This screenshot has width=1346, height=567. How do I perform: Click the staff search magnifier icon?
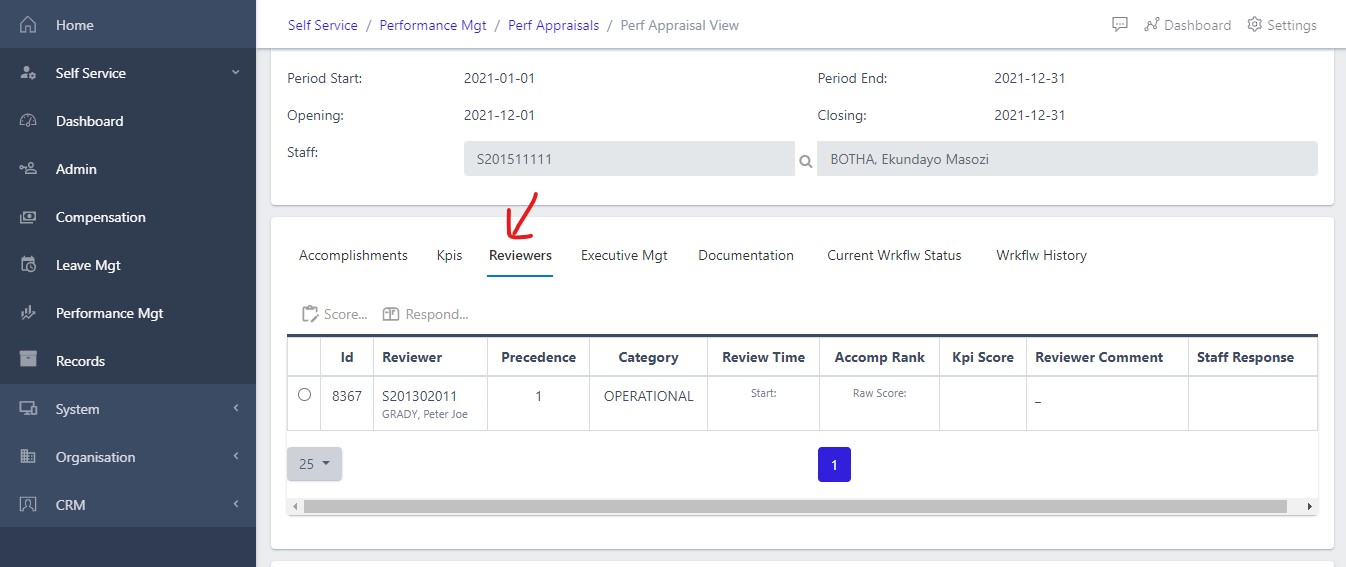[x=805, y=160]
